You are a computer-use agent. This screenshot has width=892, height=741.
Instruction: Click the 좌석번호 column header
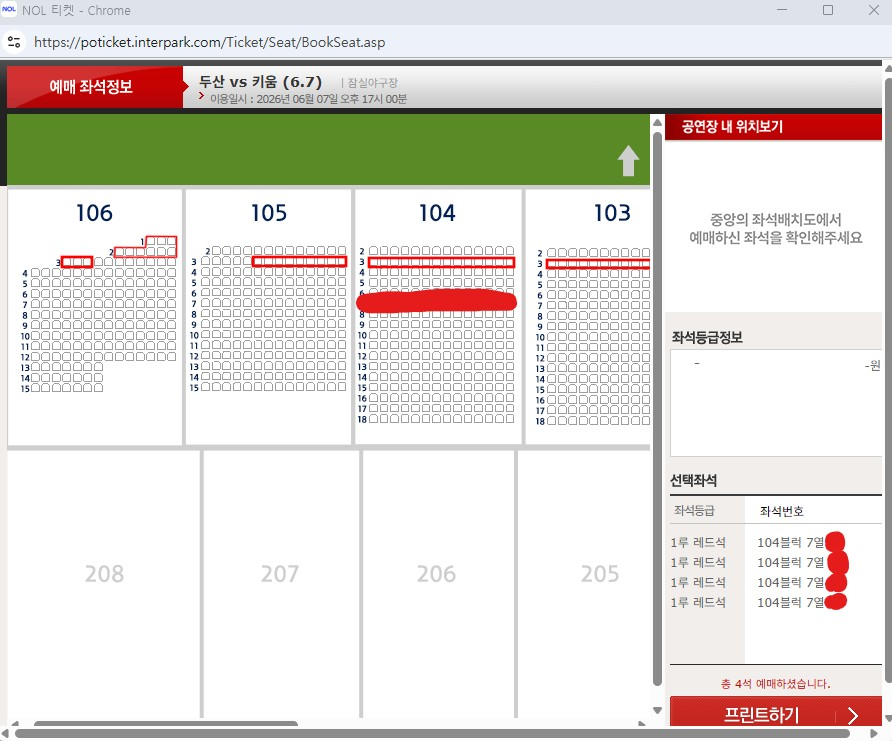[782, 511]
